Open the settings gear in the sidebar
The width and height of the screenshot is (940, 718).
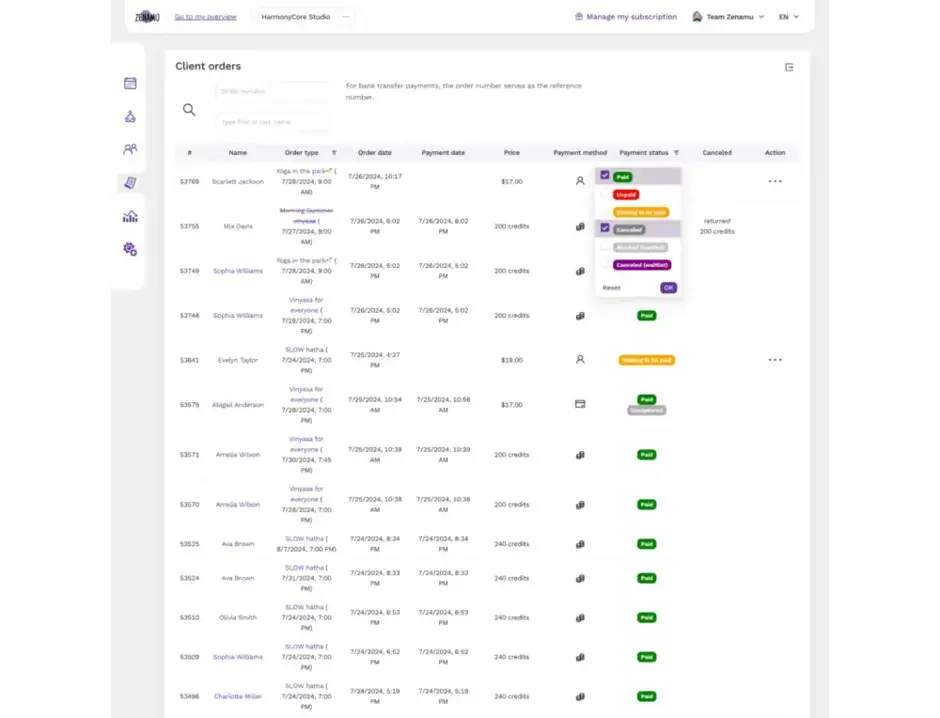[130, 249]
